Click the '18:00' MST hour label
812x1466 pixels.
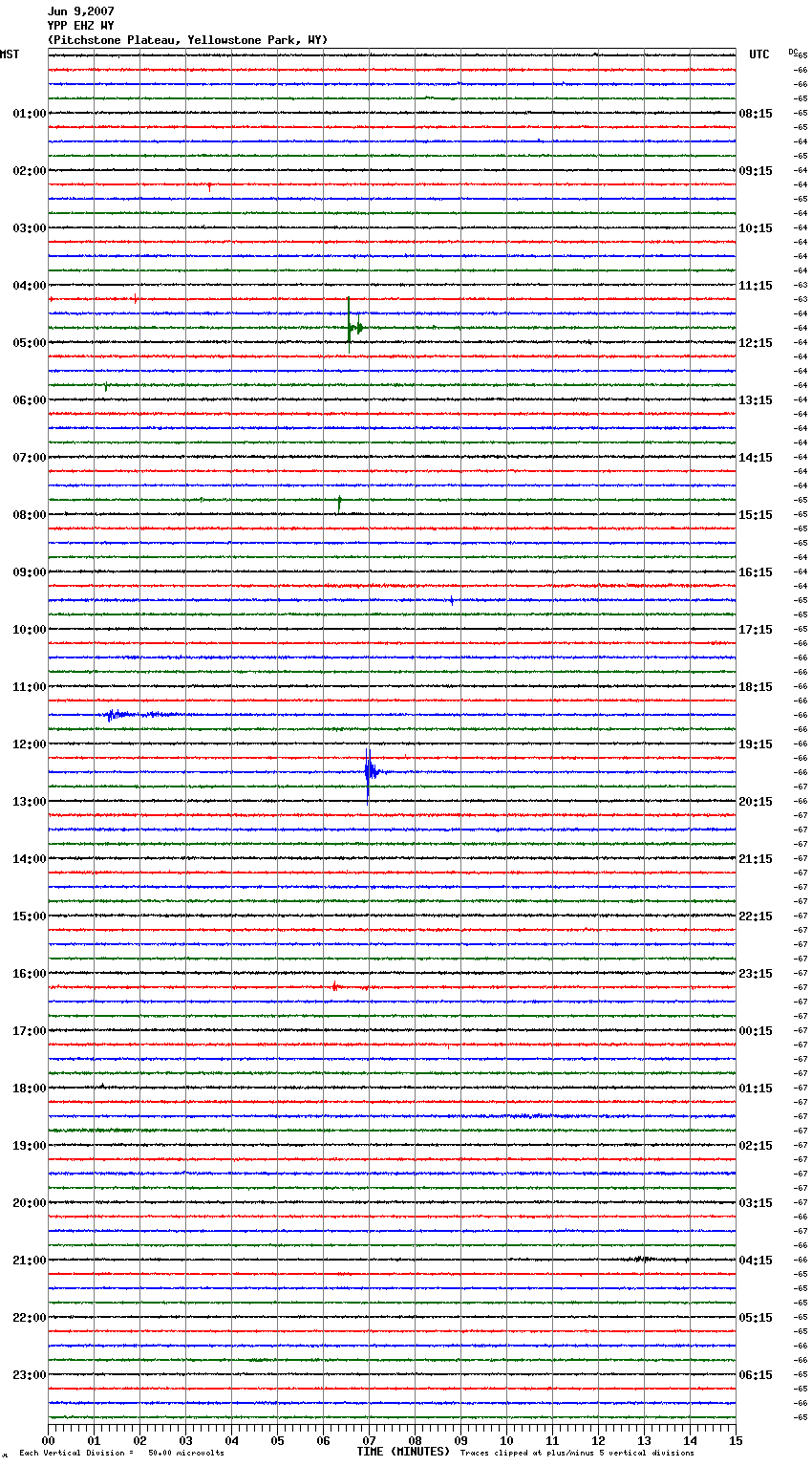coord(30,1089)
